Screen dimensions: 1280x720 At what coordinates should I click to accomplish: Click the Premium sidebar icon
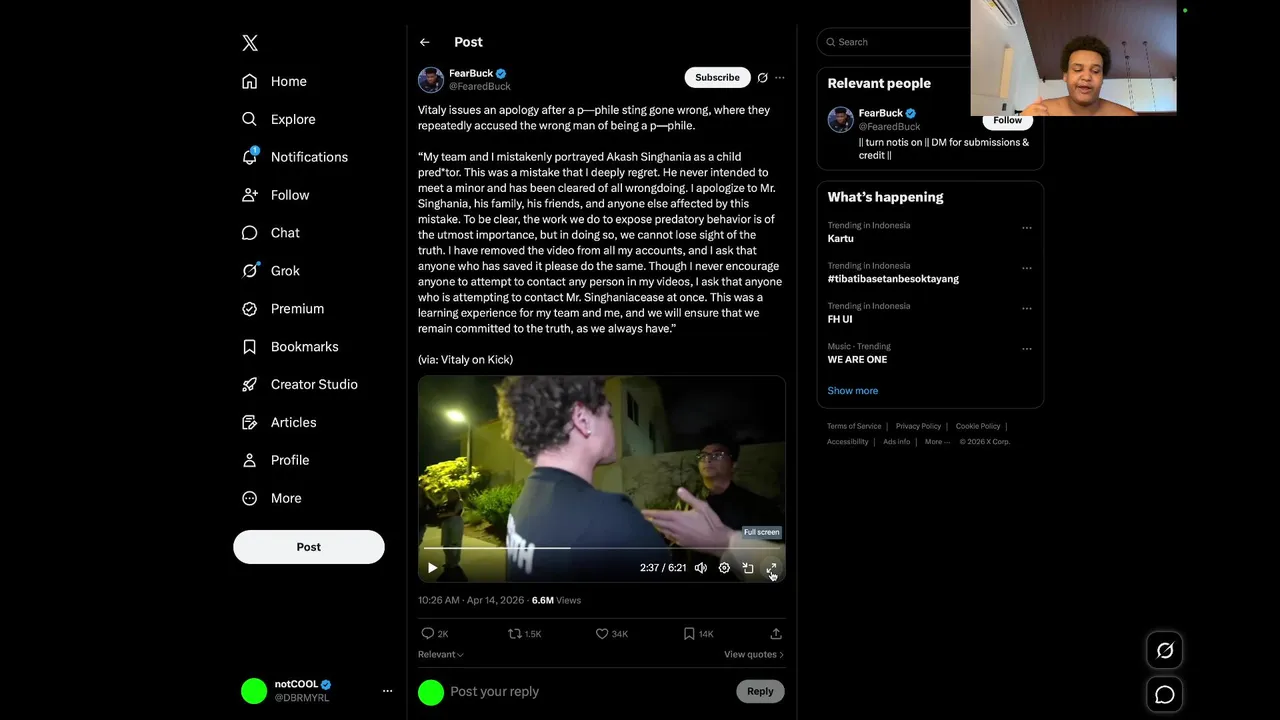click(250, 309)
